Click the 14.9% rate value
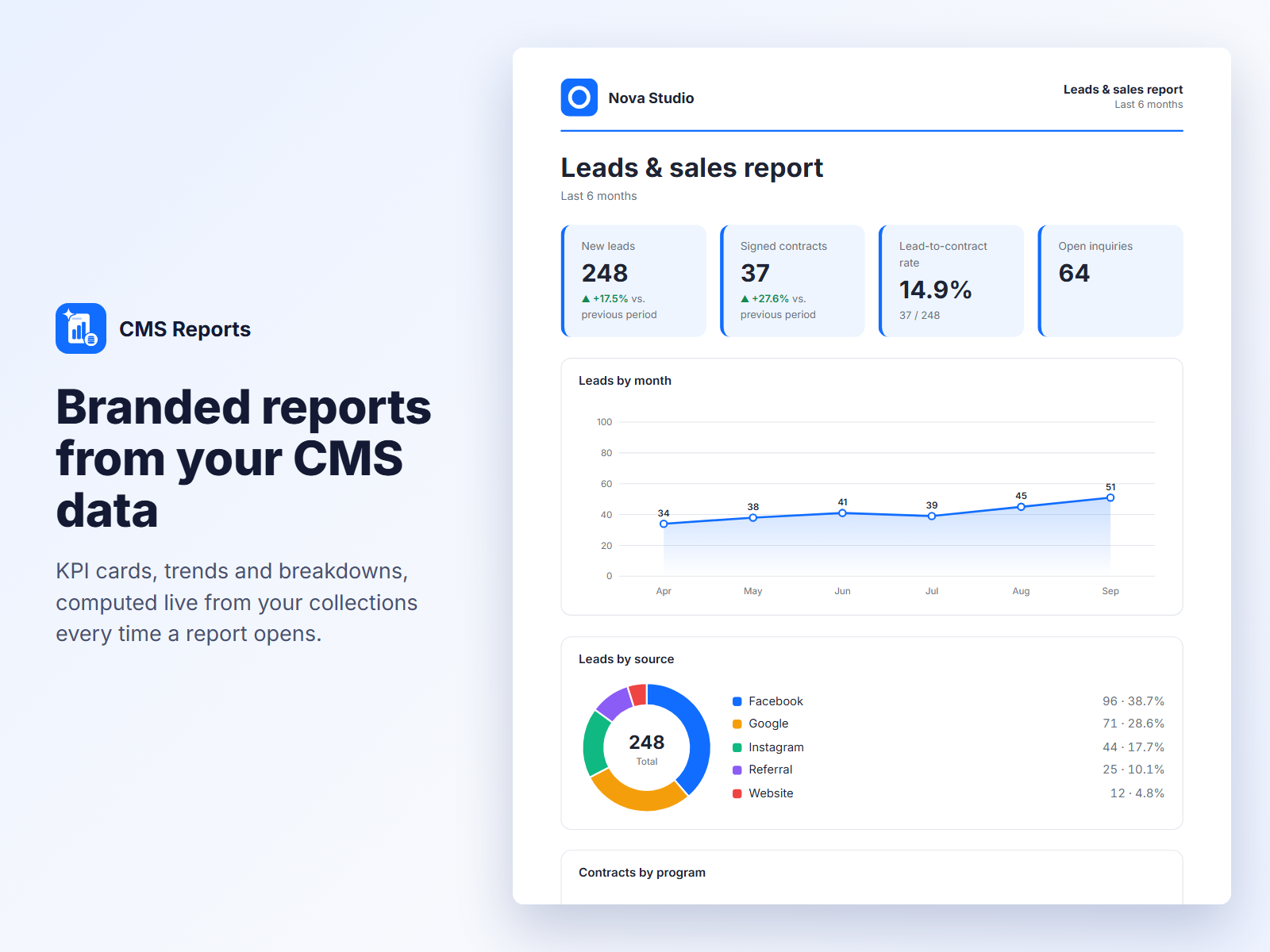The image size is (1270, 952). click(936, 290)
